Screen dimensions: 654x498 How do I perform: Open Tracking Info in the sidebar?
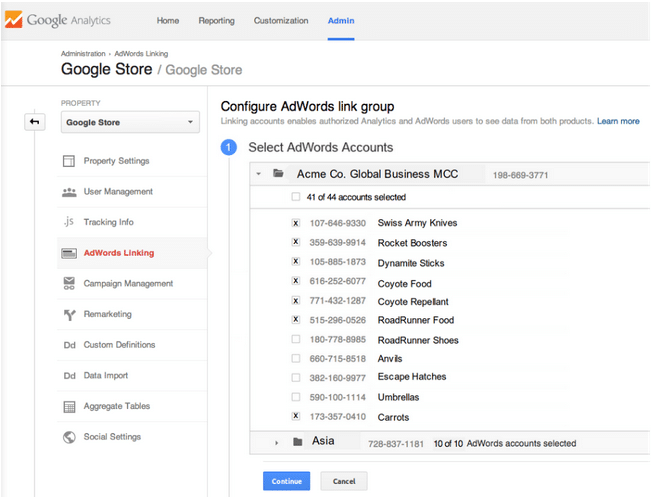coord(108,222)
